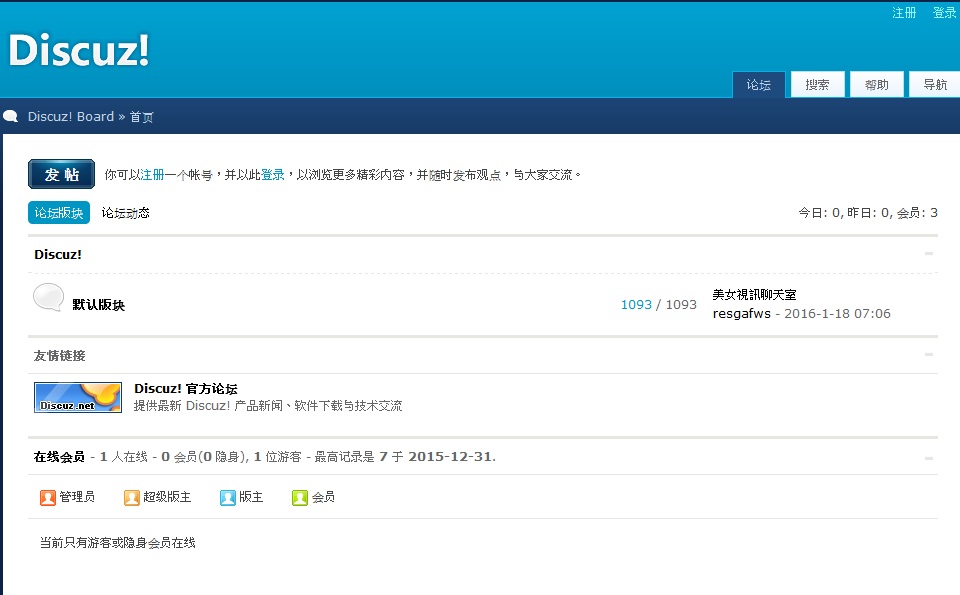Click the 会员 legend label
This screenshot has width=960, height=595.
tap(323, 497)
